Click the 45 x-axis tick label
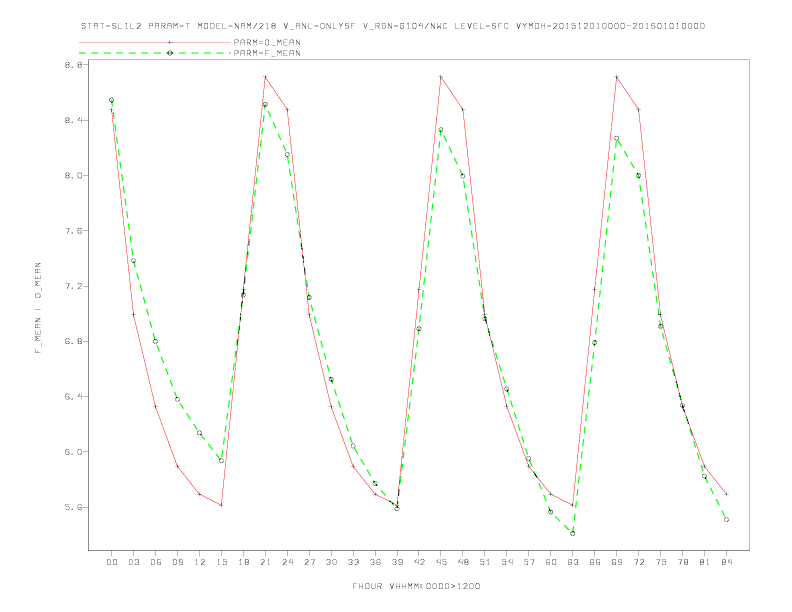This screenshot has width=792, height=612. tap(441, 562)
